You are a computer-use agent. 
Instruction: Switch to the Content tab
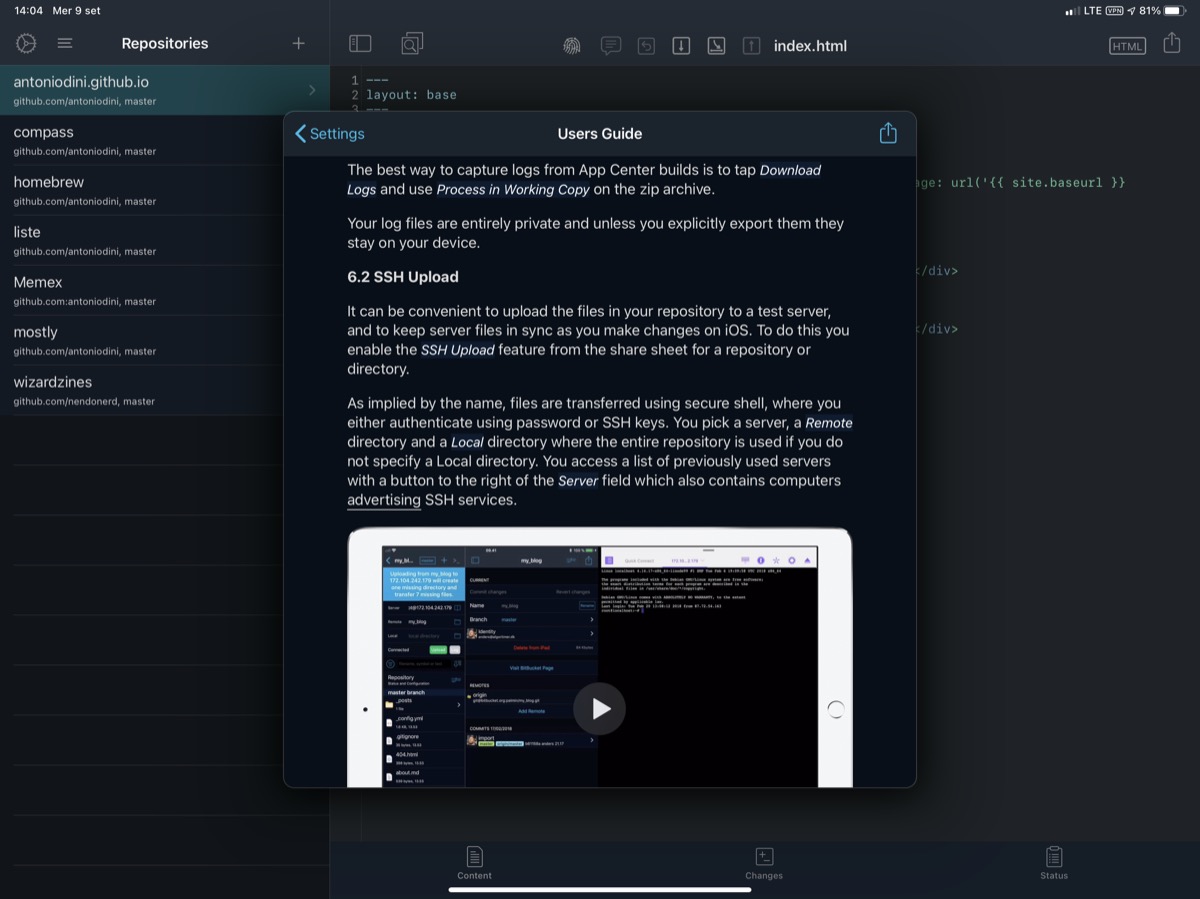click(x=474, y=863)
